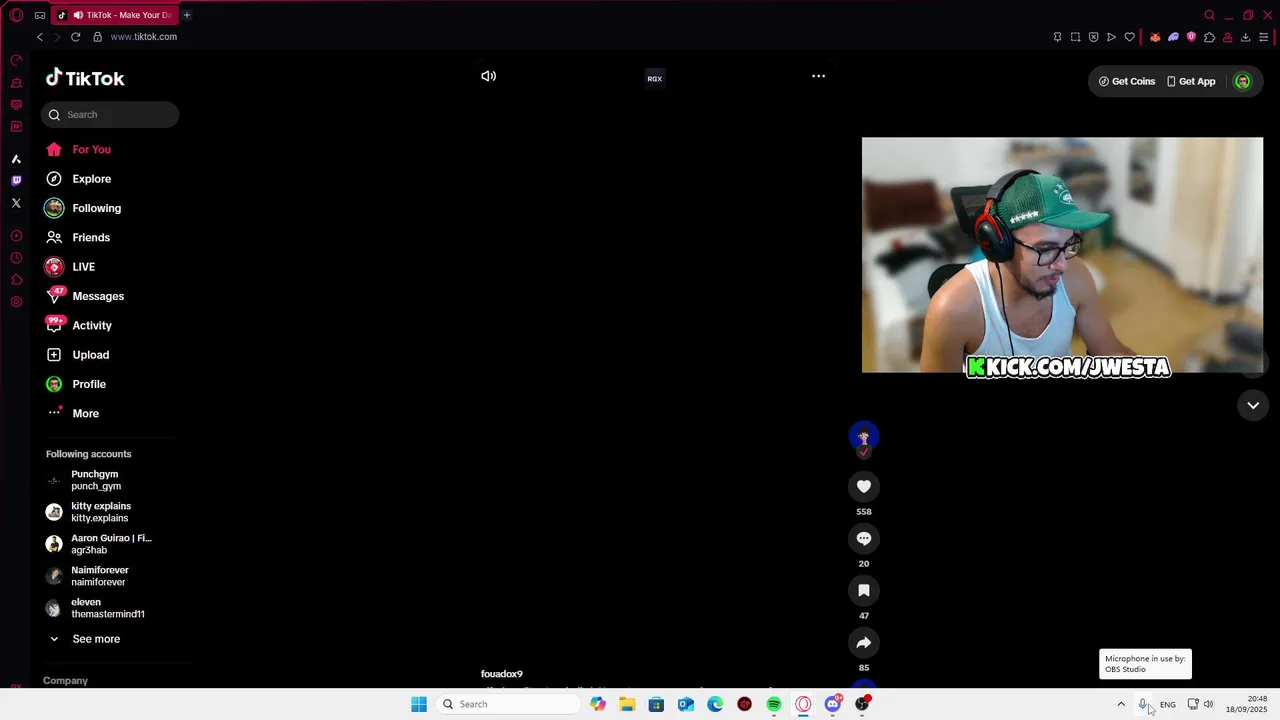Bookmark the video showing 47 saves
The image size is (1280, 720).
pos(864,590)
